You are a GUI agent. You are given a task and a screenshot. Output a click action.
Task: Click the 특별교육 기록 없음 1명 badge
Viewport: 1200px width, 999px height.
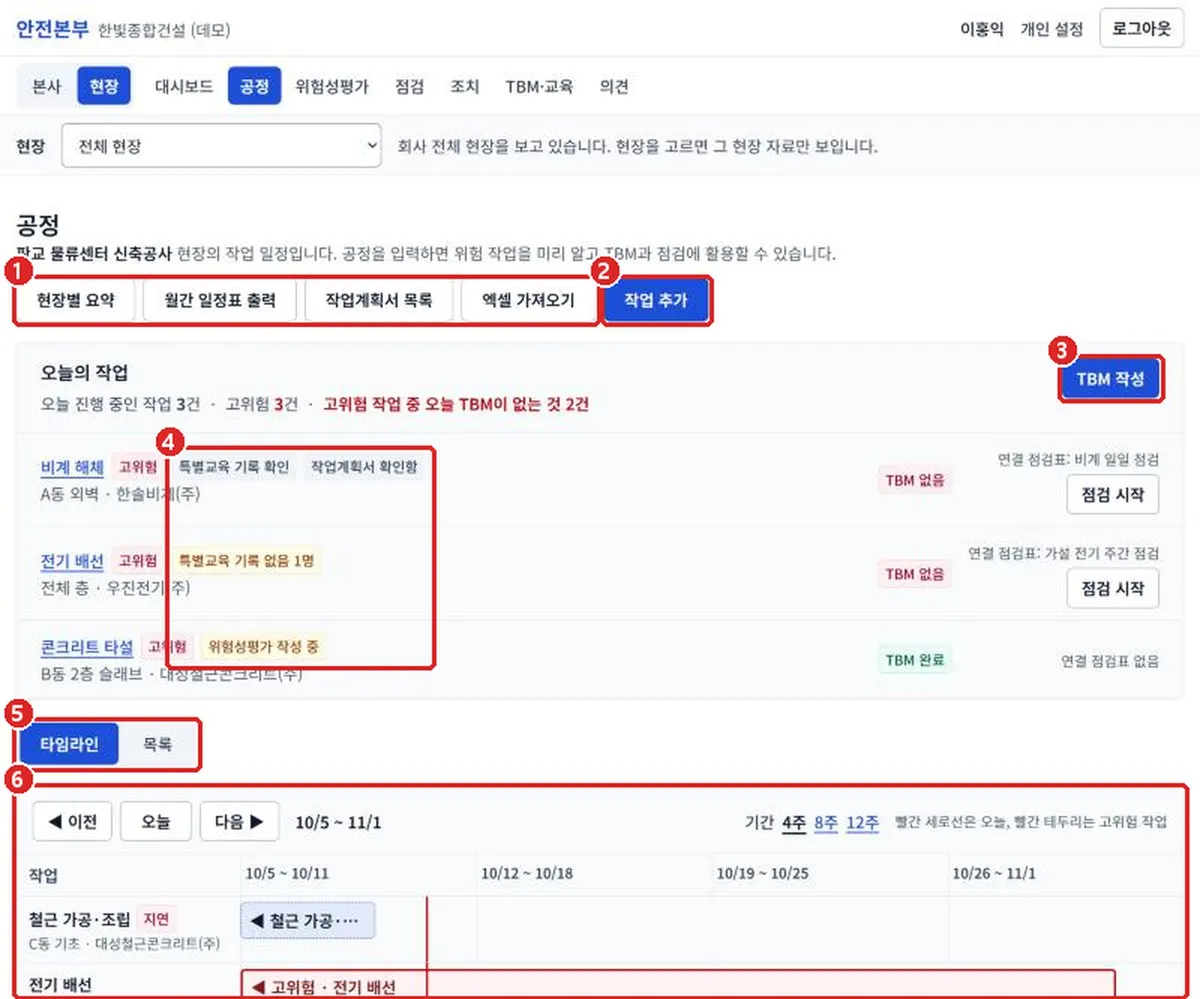point(246,560)
